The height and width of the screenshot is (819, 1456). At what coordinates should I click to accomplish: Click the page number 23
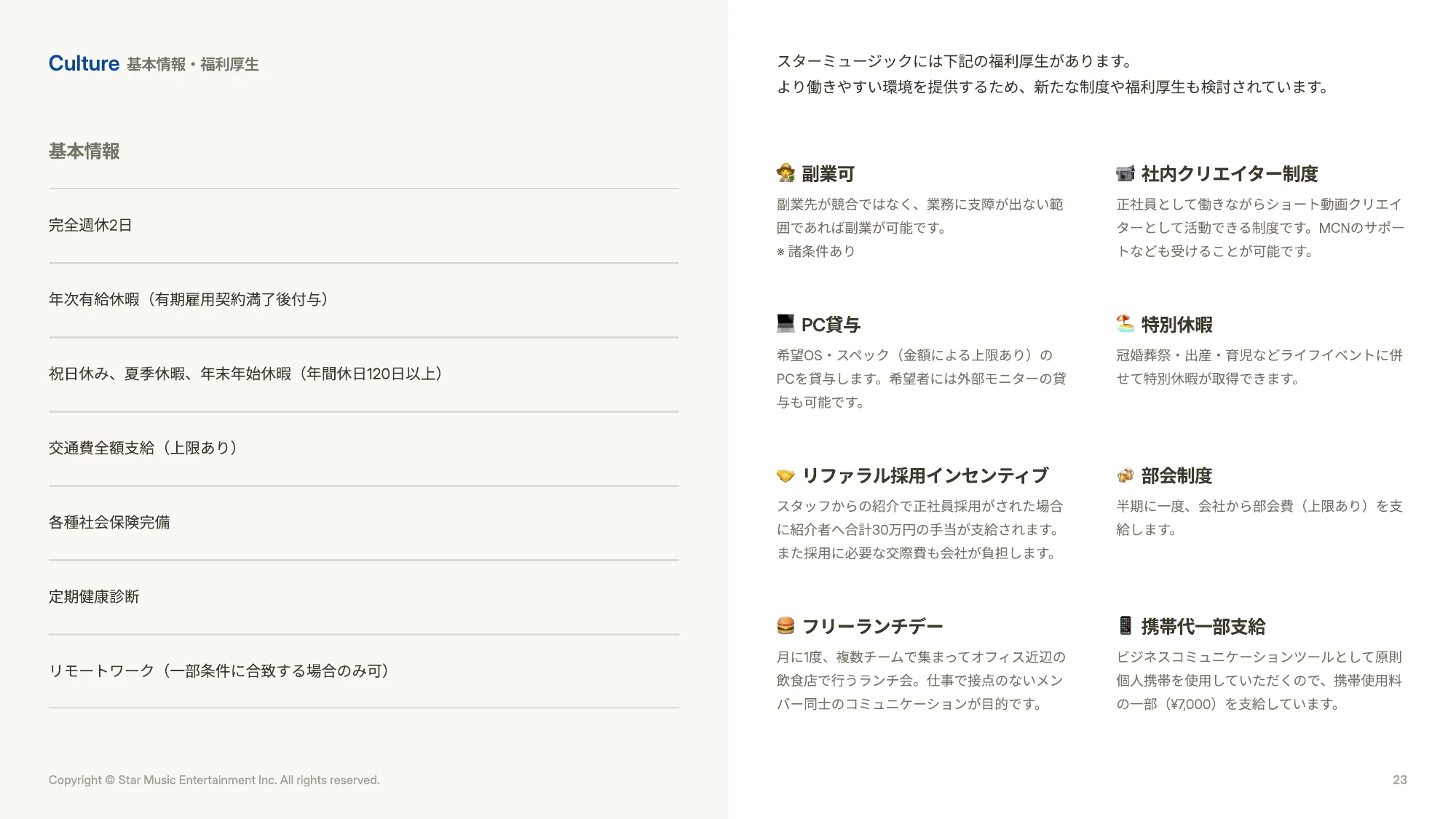pyautogui.click(x=1400, y=780)
